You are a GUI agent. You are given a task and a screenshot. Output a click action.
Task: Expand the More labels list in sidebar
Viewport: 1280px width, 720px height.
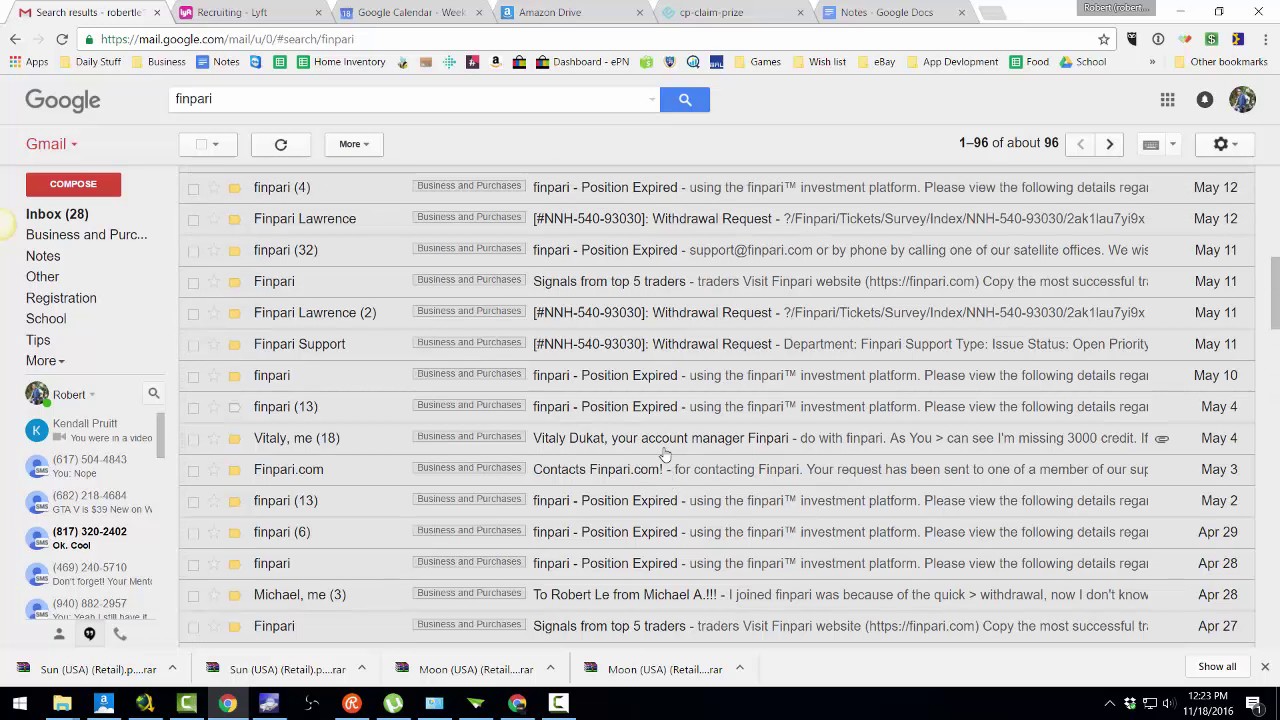pyautogui.click(x=45, y=361)
